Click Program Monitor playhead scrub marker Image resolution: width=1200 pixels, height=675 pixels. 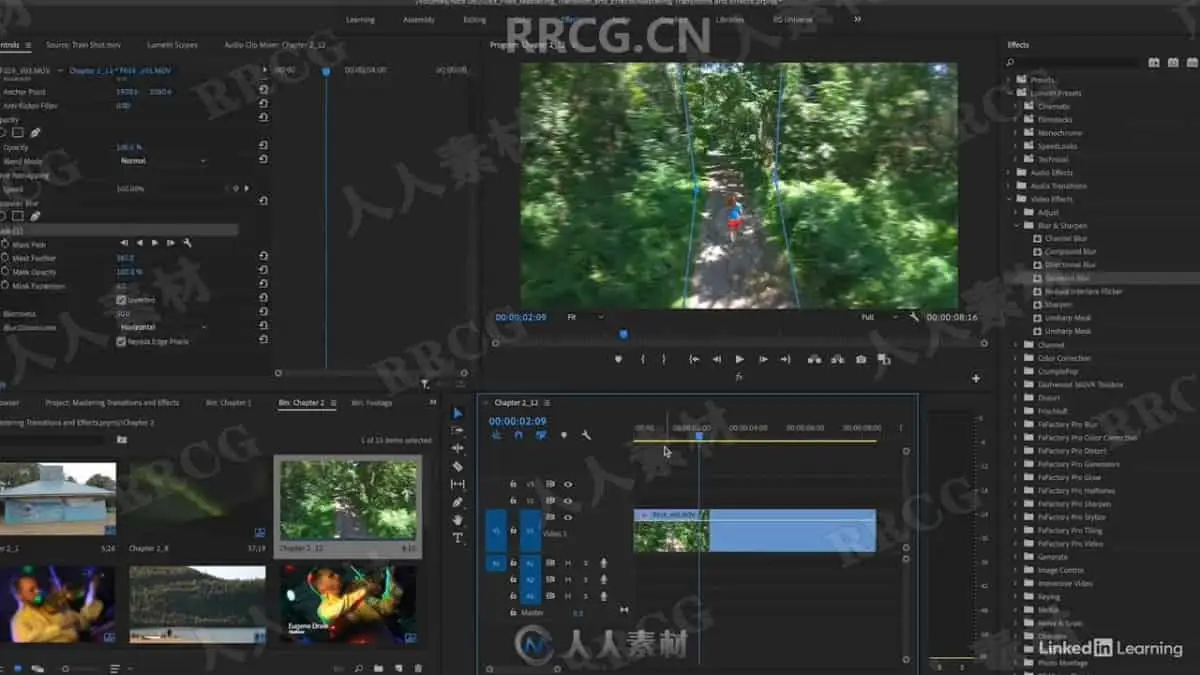click(623, 334)
